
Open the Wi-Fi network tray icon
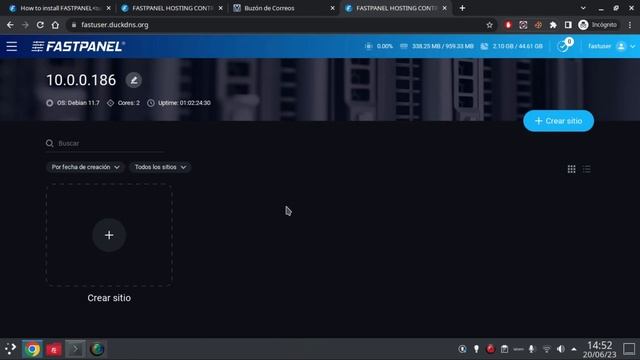click(x=547, y=349)
